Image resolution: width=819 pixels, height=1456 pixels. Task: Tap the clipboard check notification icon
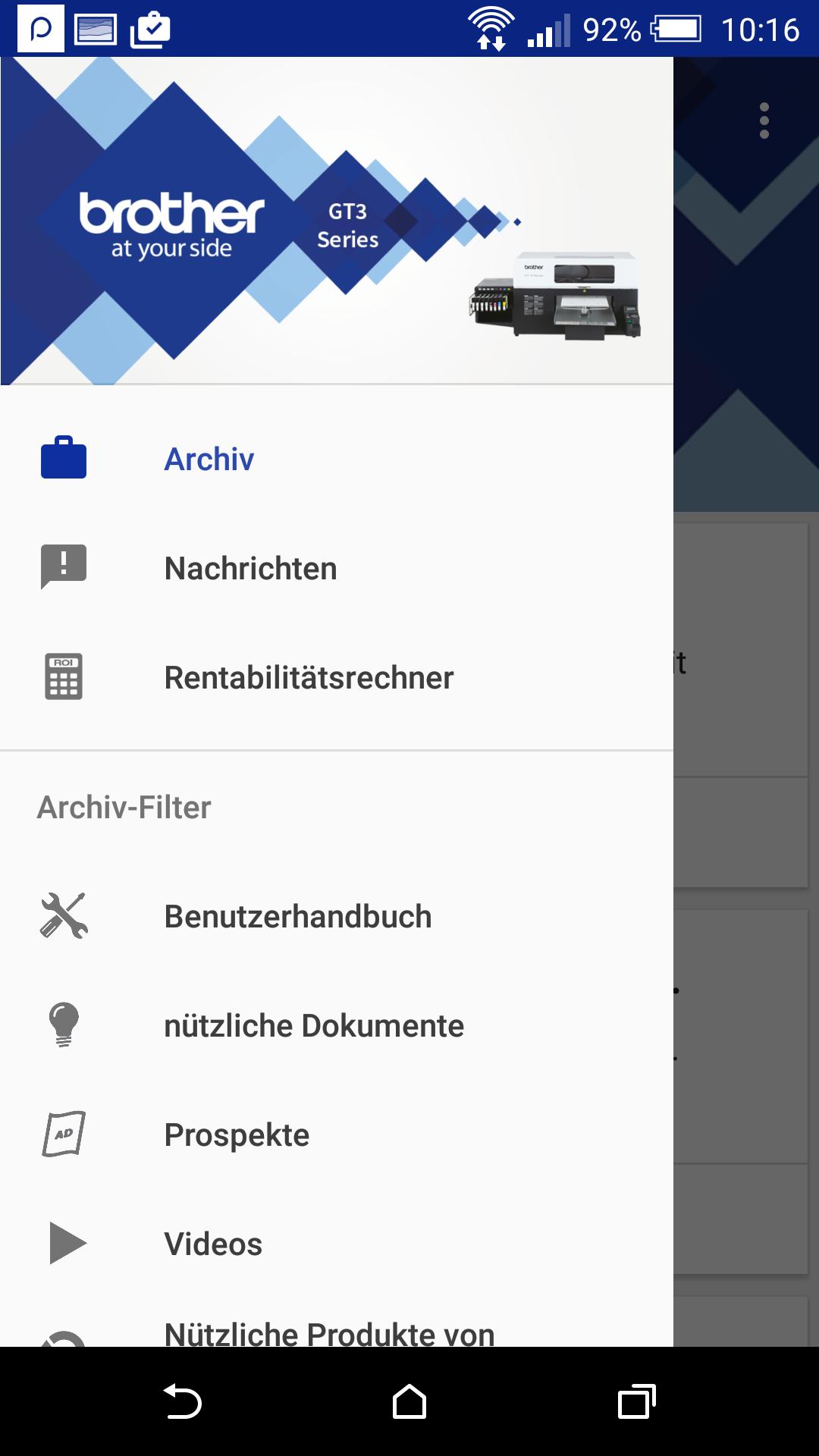(150, 30)
